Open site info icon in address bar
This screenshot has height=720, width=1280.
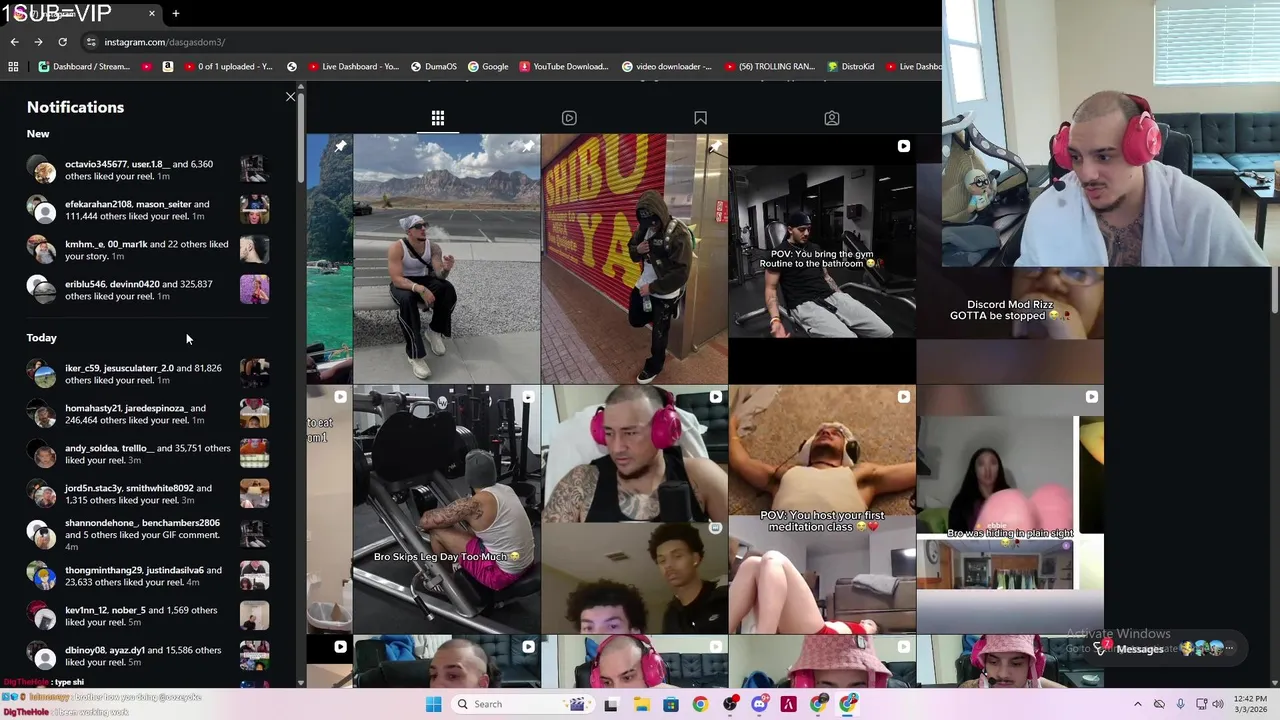pyautogui.click(x=90, y=42)
